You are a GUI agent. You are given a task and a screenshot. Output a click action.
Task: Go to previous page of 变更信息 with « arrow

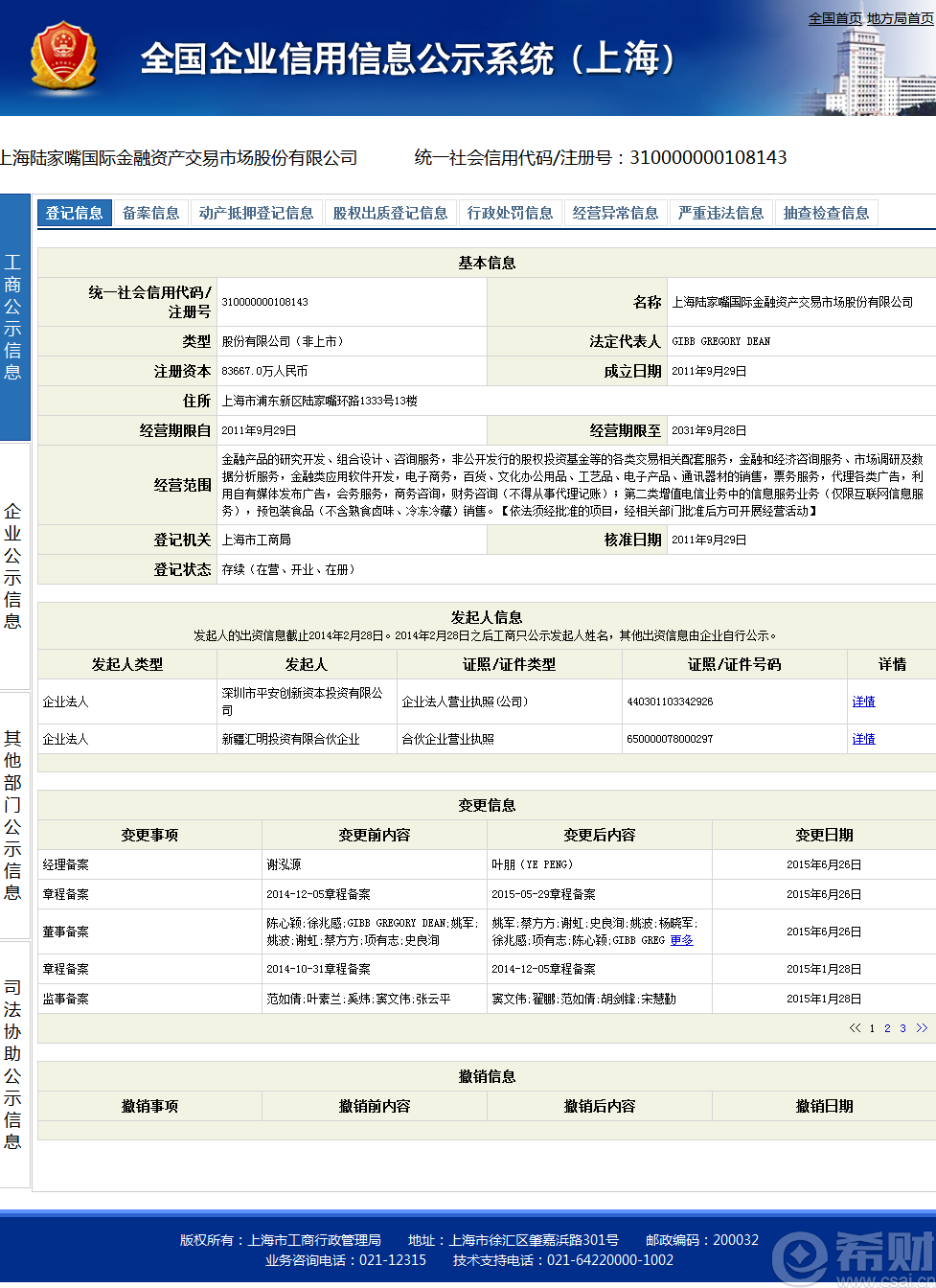(855, 1028)
